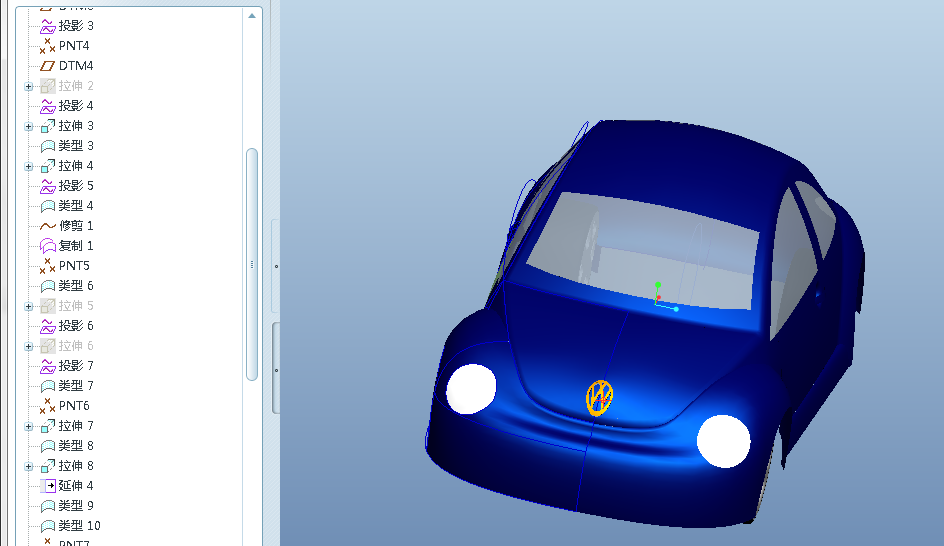Click the extend feature icon of 延伸 4
Screen dimensions: 944x546
pyautogui.click(x=48, y=486)
